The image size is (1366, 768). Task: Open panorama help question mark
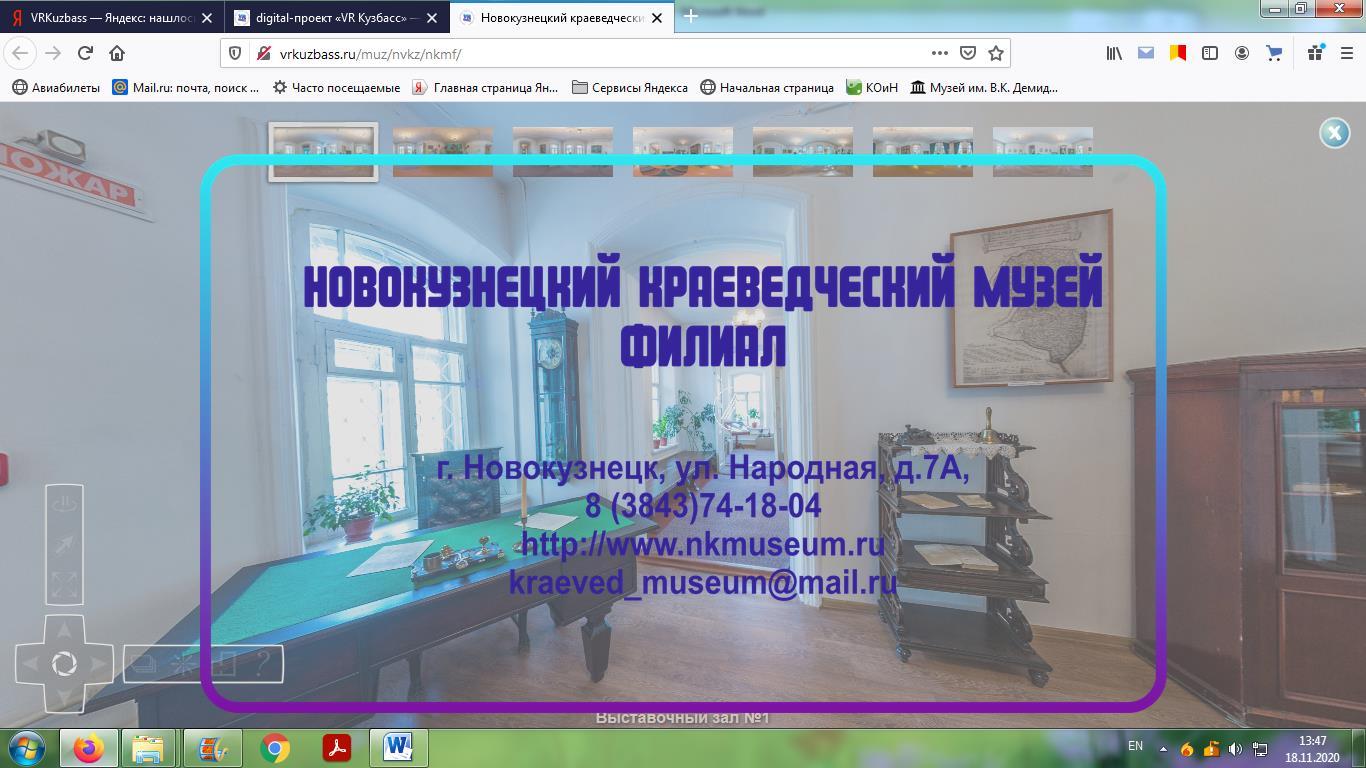point(263,664)
